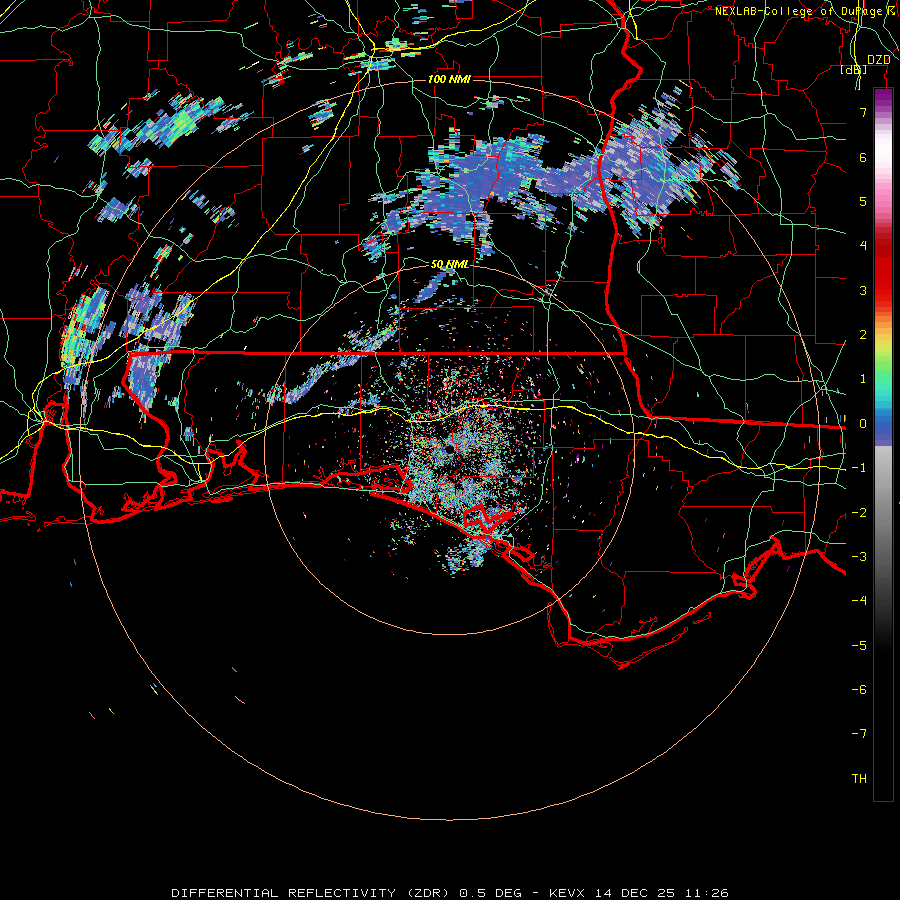Click the -3 value on the scale
This screenshot has height=900, width=900.
pyautogui.click(x=859, y=556)
